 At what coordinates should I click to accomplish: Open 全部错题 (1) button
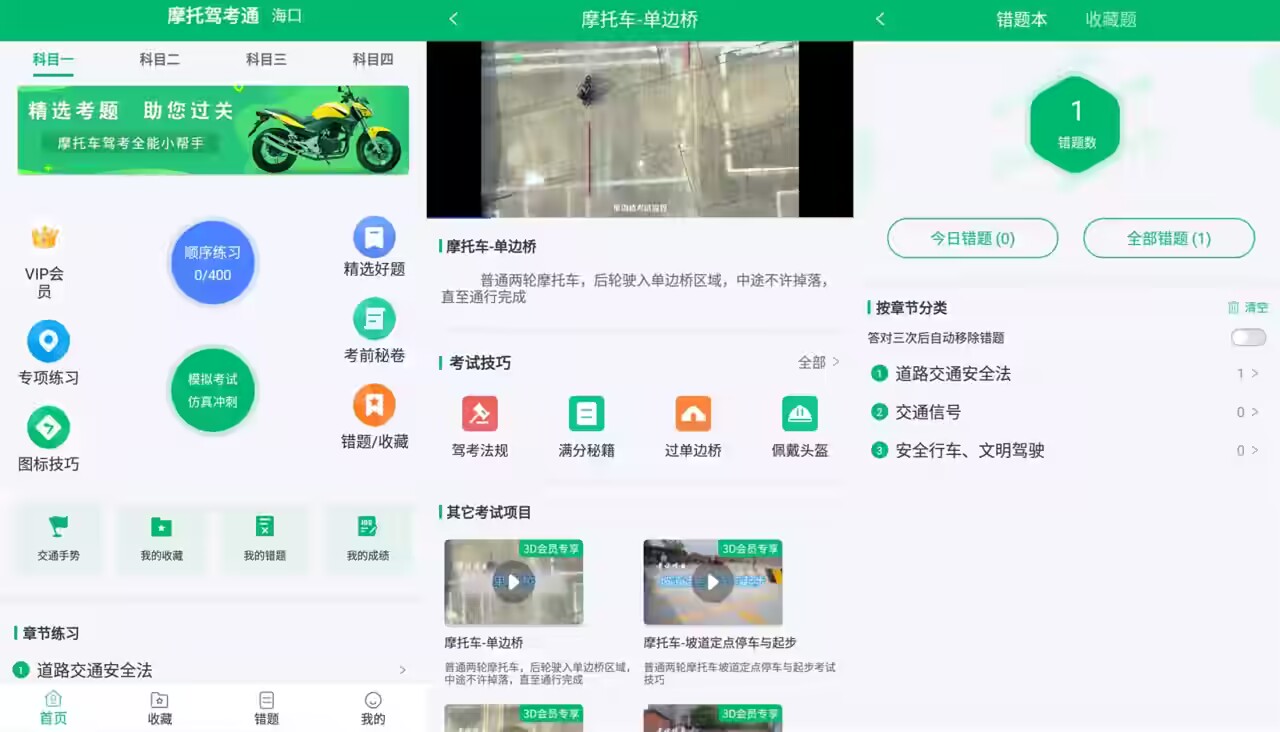(1169, 238)
